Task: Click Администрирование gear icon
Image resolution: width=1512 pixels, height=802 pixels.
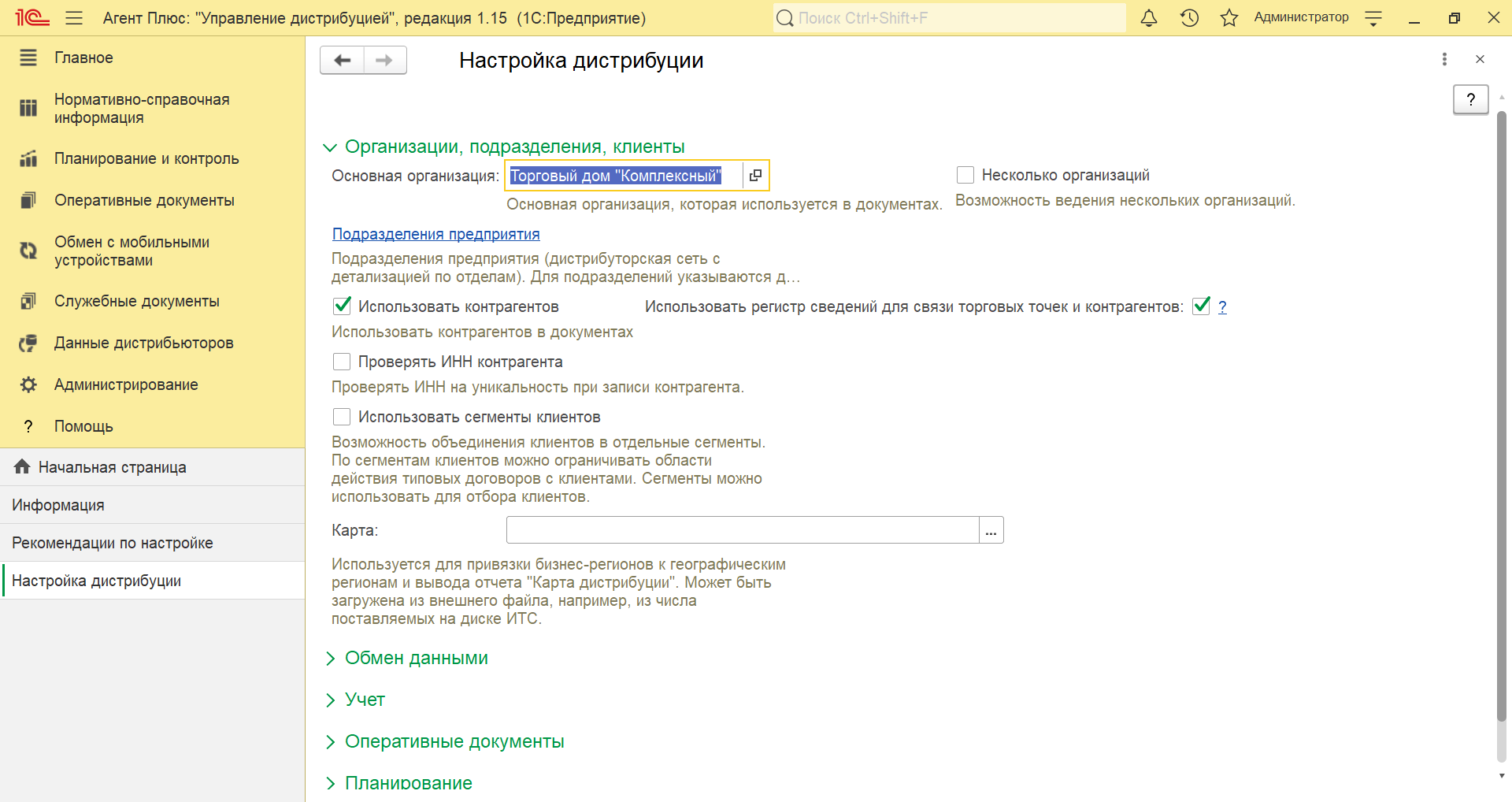Action: (x=28, y=384)
